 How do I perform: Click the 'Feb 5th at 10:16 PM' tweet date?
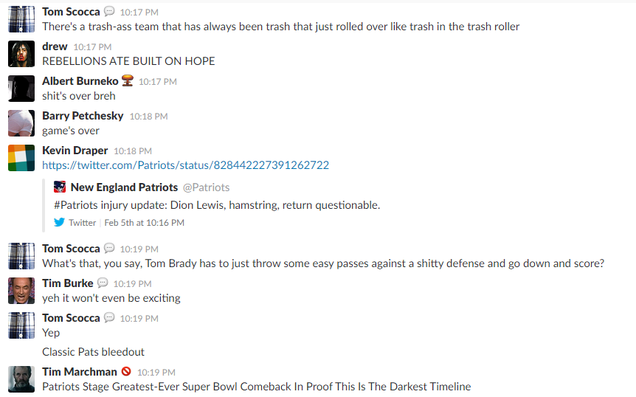144,223
